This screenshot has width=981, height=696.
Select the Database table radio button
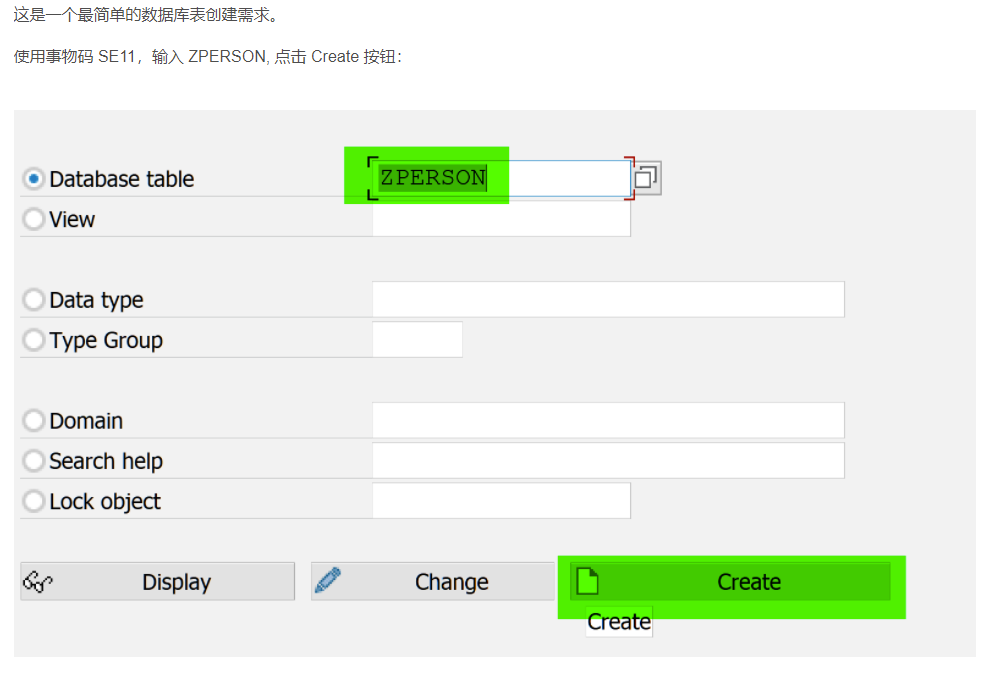point(34,179)
